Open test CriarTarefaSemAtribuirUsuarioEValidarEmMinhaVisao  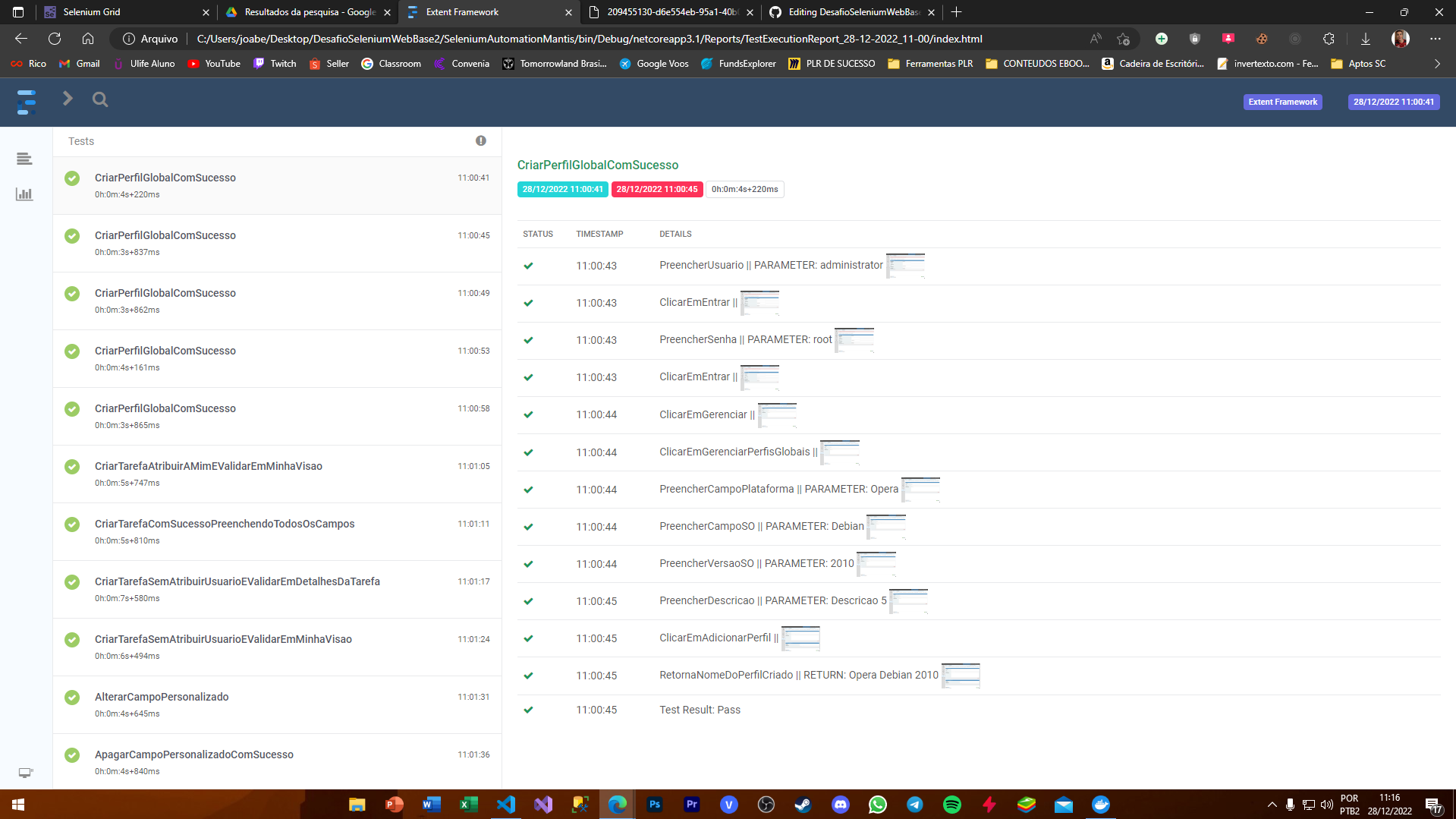coord(222,638)
